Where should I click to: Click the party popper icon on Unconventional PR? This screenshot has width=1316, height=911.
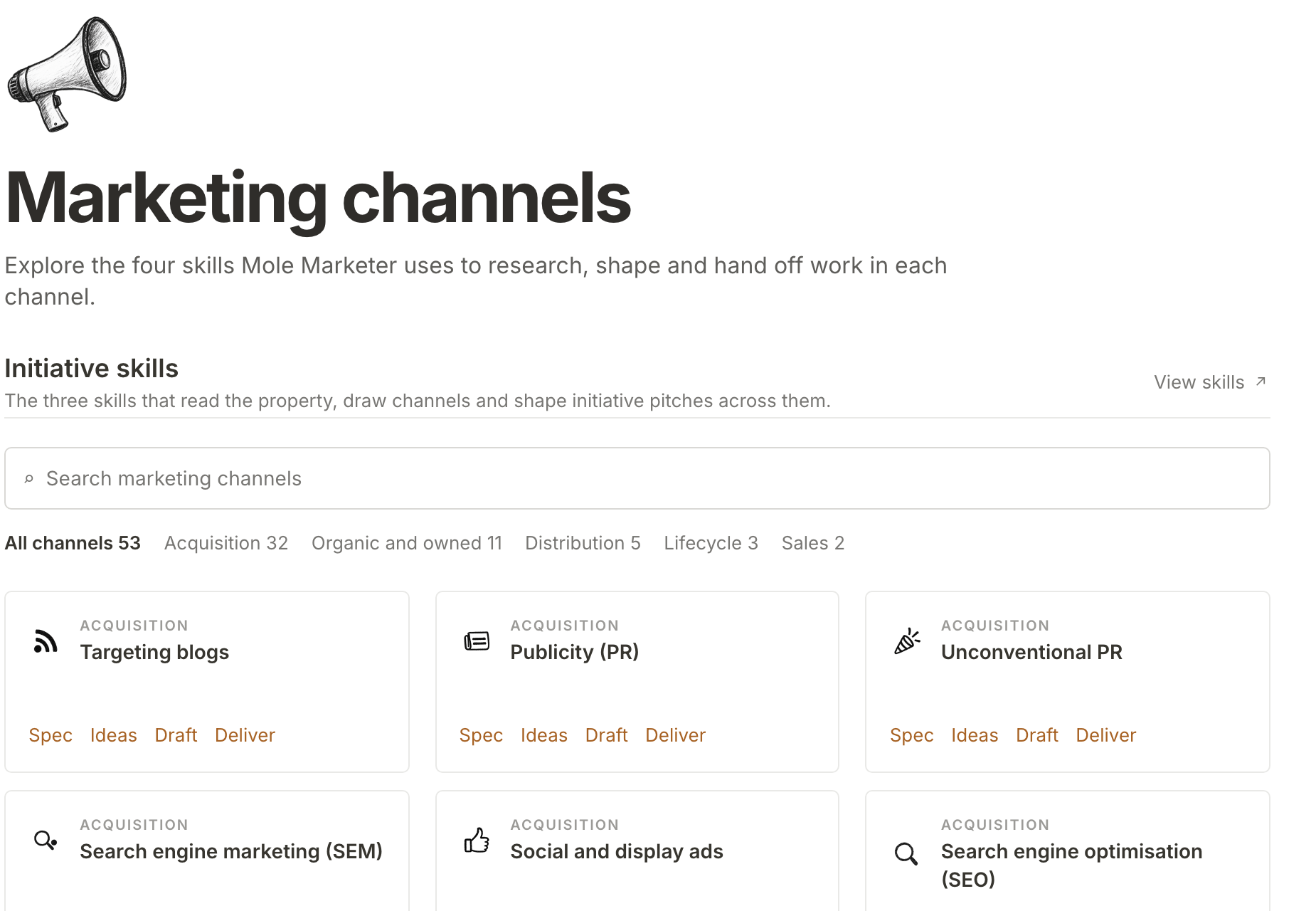coord(907,641)
